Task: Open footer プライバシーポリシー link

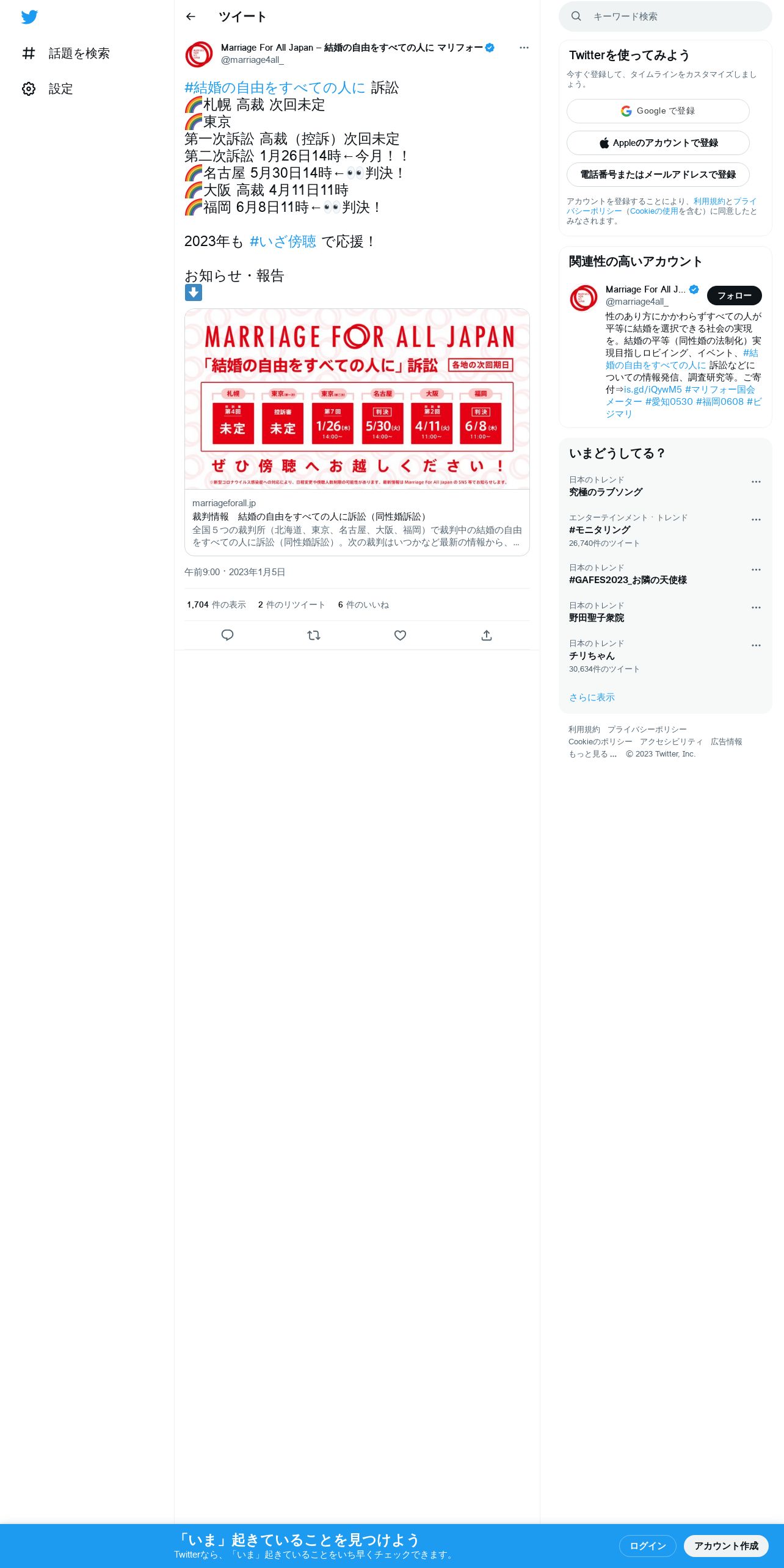Action: point(647,730)
